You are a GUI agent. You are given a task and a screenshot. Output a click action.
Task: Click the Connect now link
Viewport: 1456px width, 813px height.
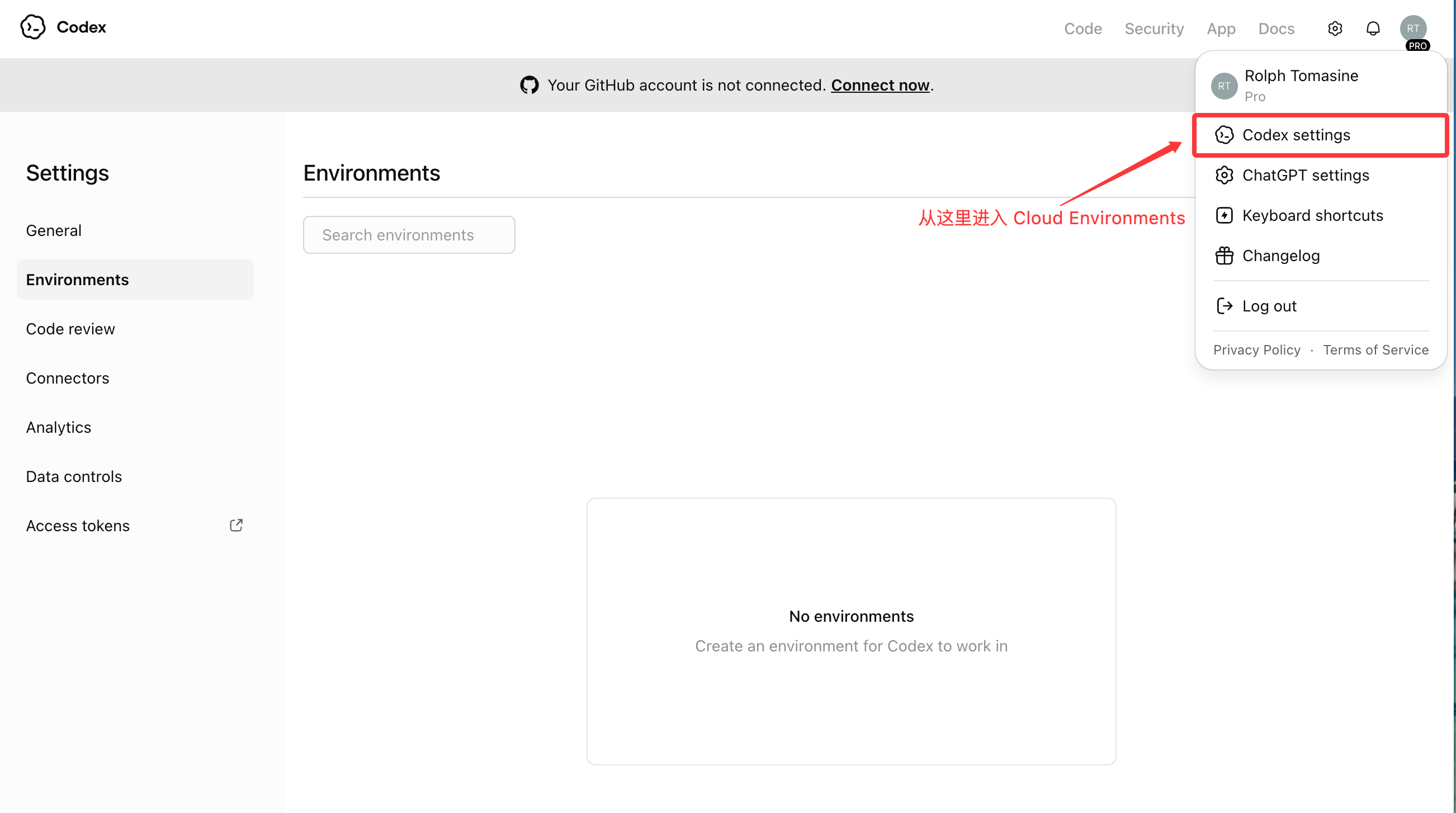point(880,85)
